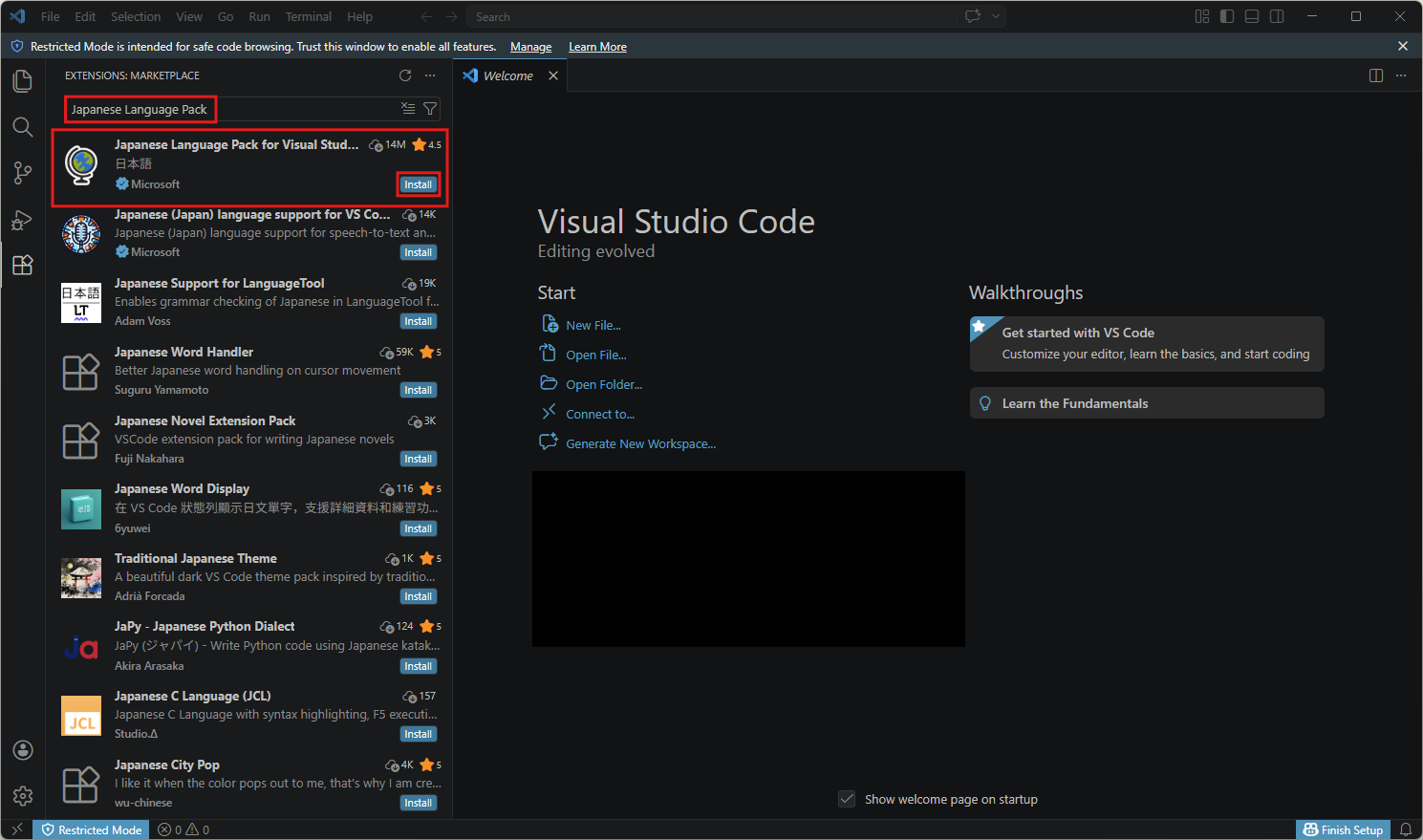Open the Explorer view in activity bar
The image size is (1423, 840).
click(23, 81)
